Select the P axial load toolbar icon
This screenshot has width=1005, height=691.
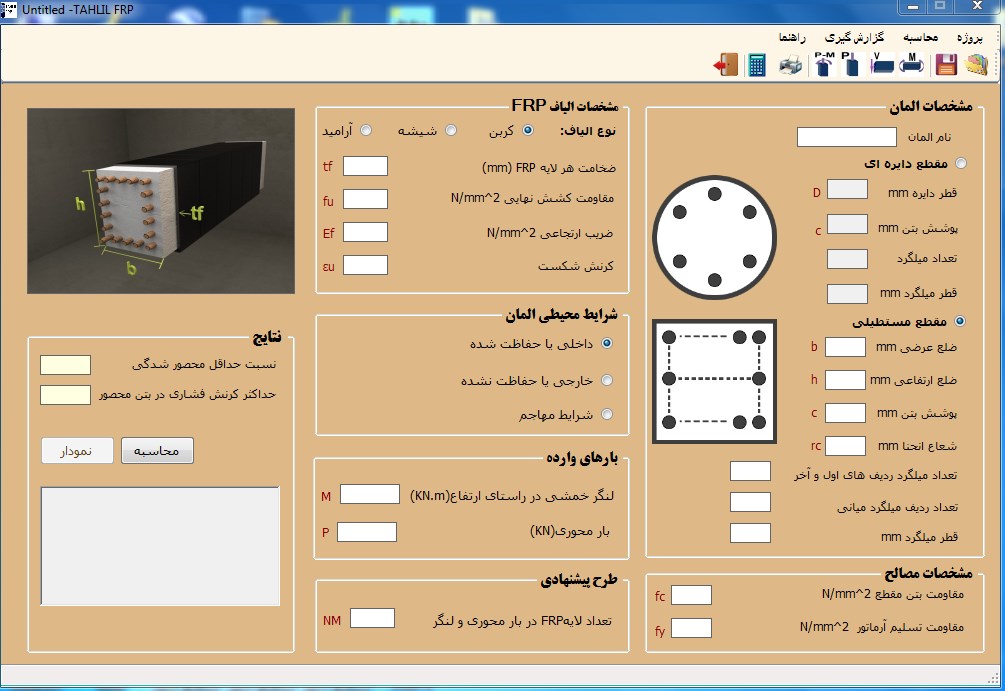point(851,66)
